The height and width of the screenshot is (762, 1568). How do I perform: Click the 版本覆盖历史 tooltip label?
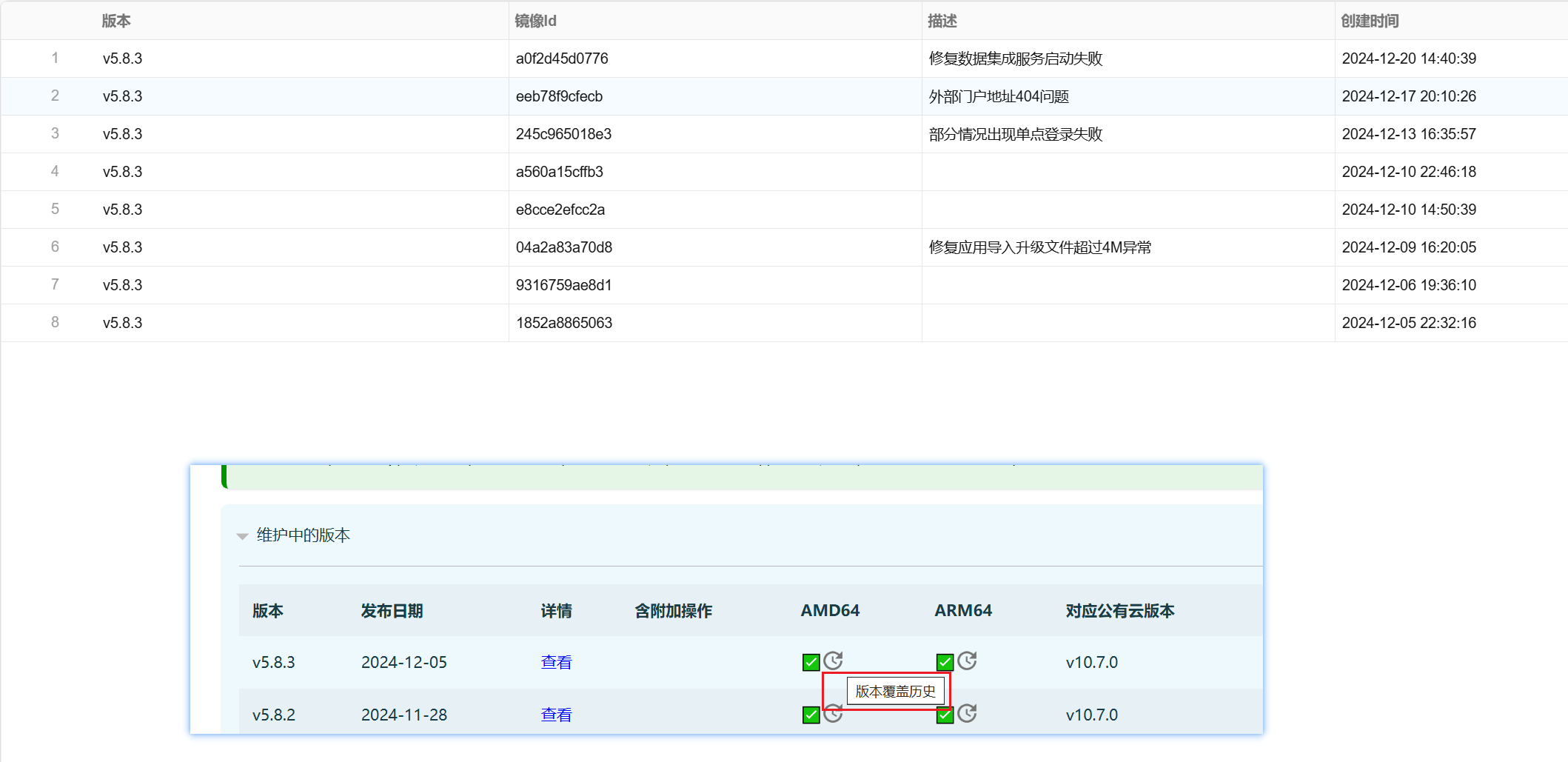click(895, 692)
